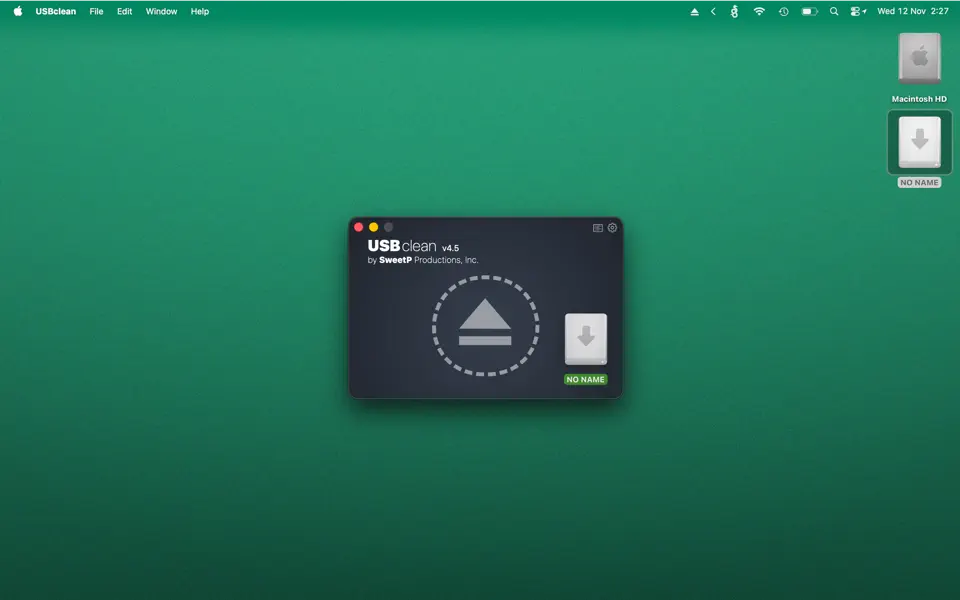Open Spotlight search from the menu bar
Screen dimensions: 960x600
click(x=834, y=11)
